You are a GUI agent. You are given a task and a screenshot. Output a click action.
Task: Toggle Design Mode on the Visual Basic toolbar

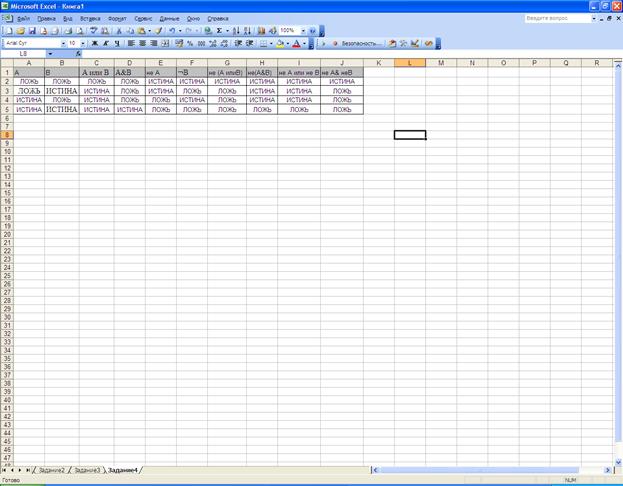(415, 43)
